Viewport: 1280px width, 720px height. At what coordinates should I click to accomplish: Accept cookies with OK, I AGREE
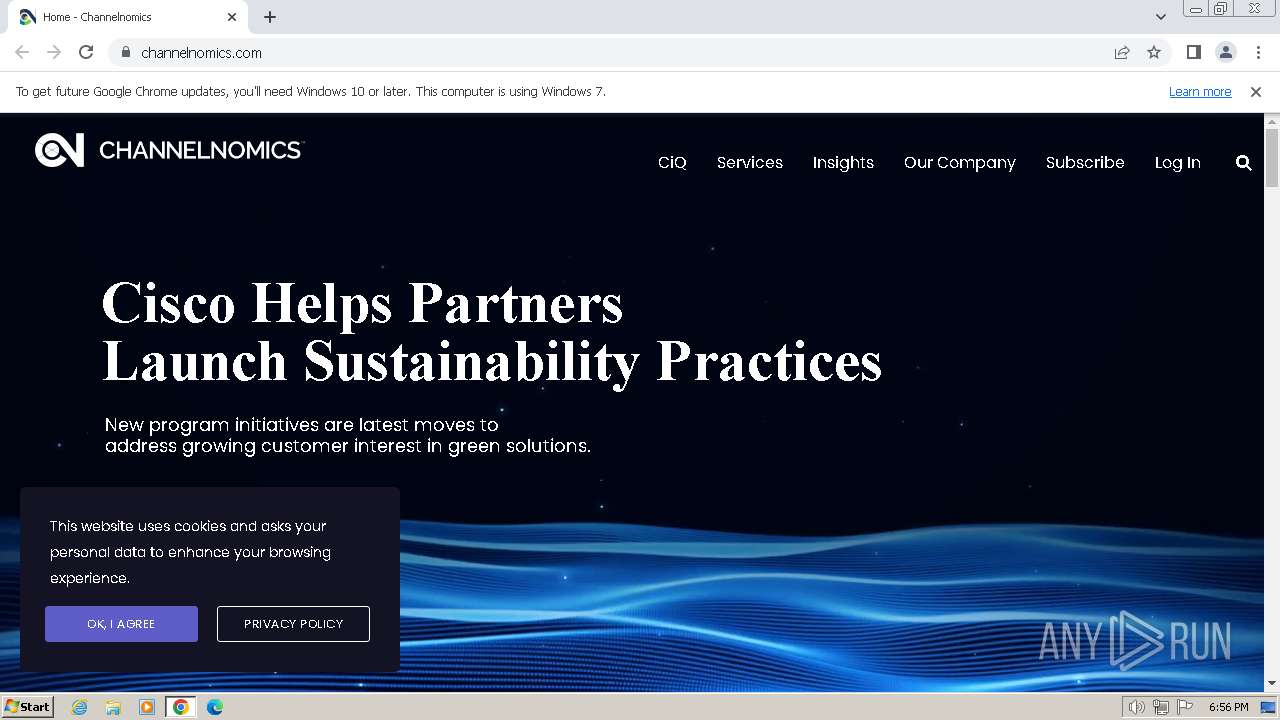point(121,624)
